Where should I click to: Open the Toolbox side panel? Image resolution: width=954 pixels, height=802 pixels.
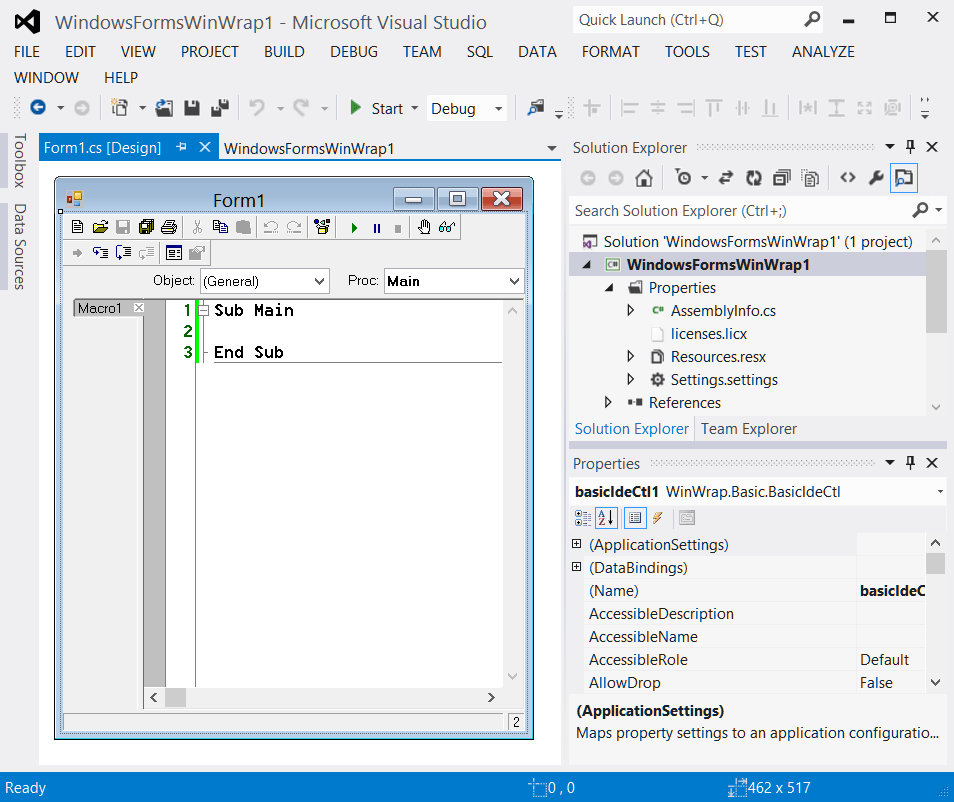pyautogui.click(x=19, y=161)
